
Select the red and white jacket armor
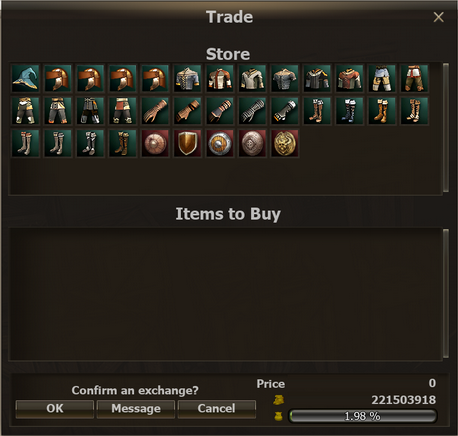tap(220, 79)
